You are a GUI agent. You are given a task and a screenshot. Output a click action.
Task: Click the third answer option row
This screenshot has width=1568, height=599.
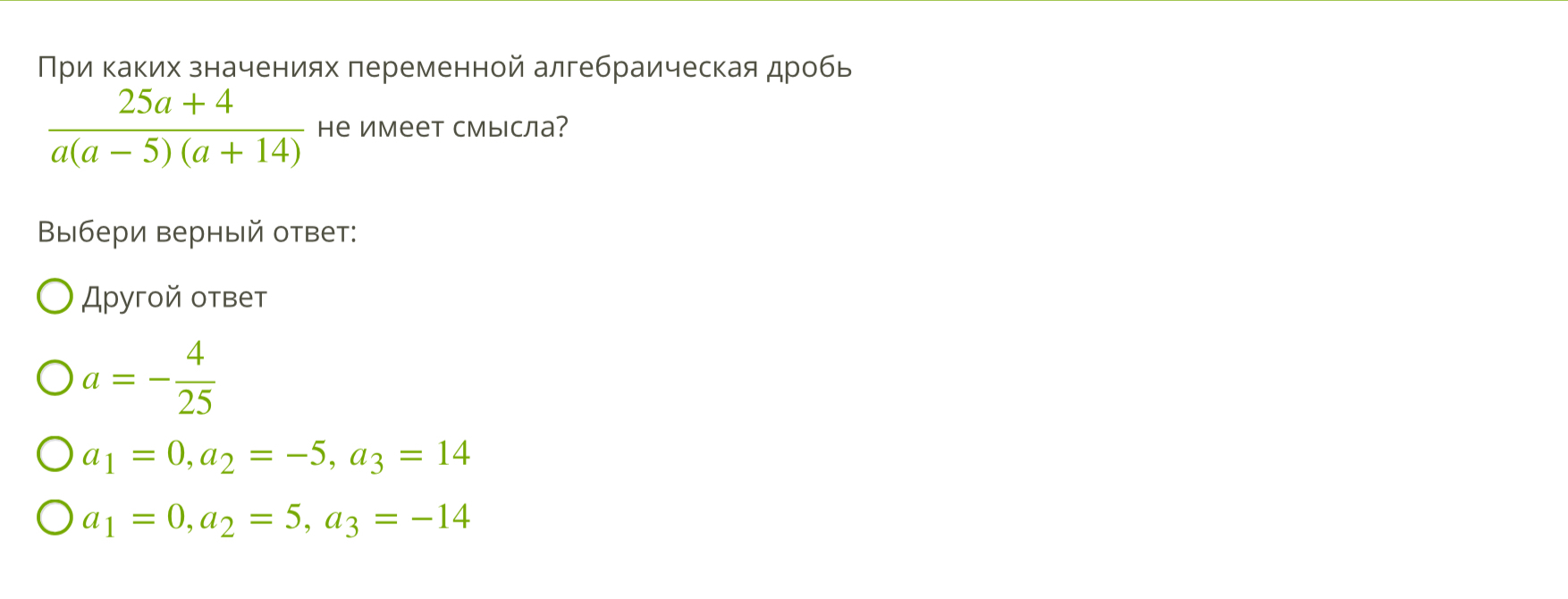(259, 454)
